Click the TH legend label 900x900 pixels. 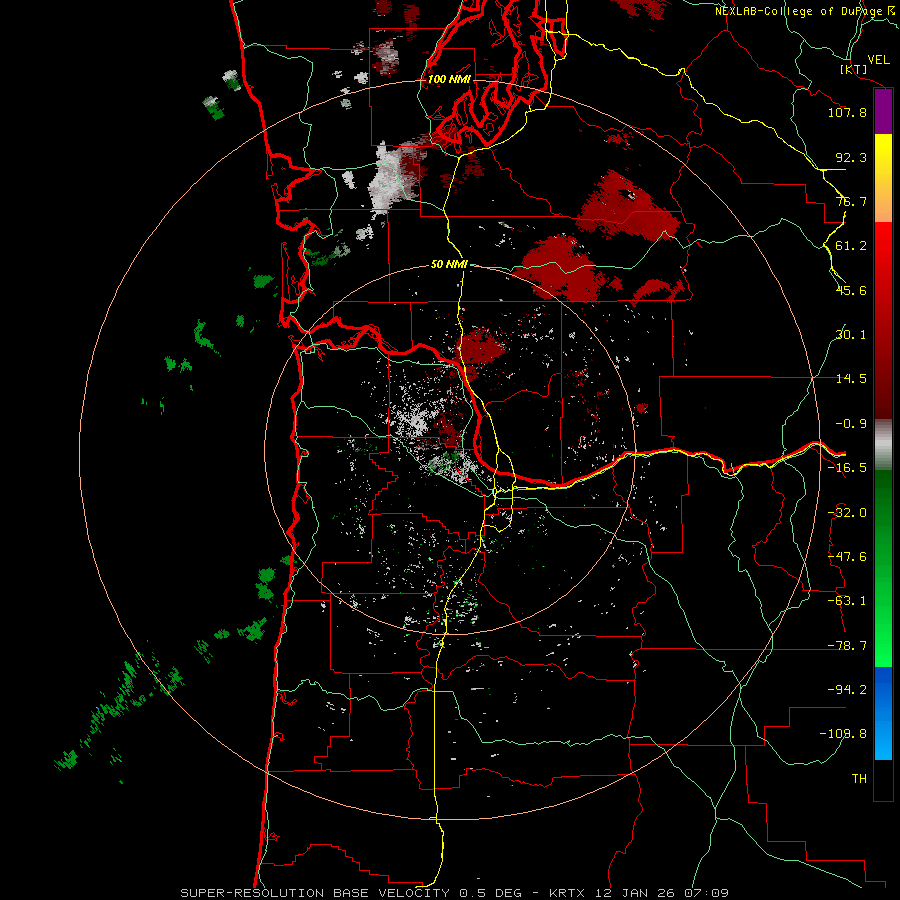pyautogui.click(x=859, y=779)
